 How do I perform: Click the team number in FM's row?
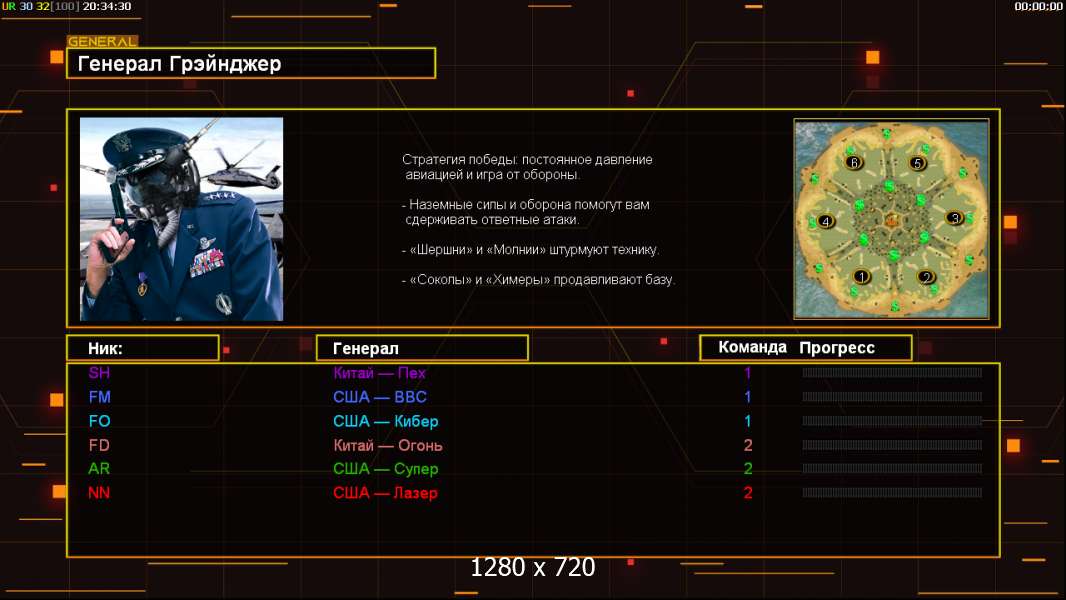coord(748,397)
